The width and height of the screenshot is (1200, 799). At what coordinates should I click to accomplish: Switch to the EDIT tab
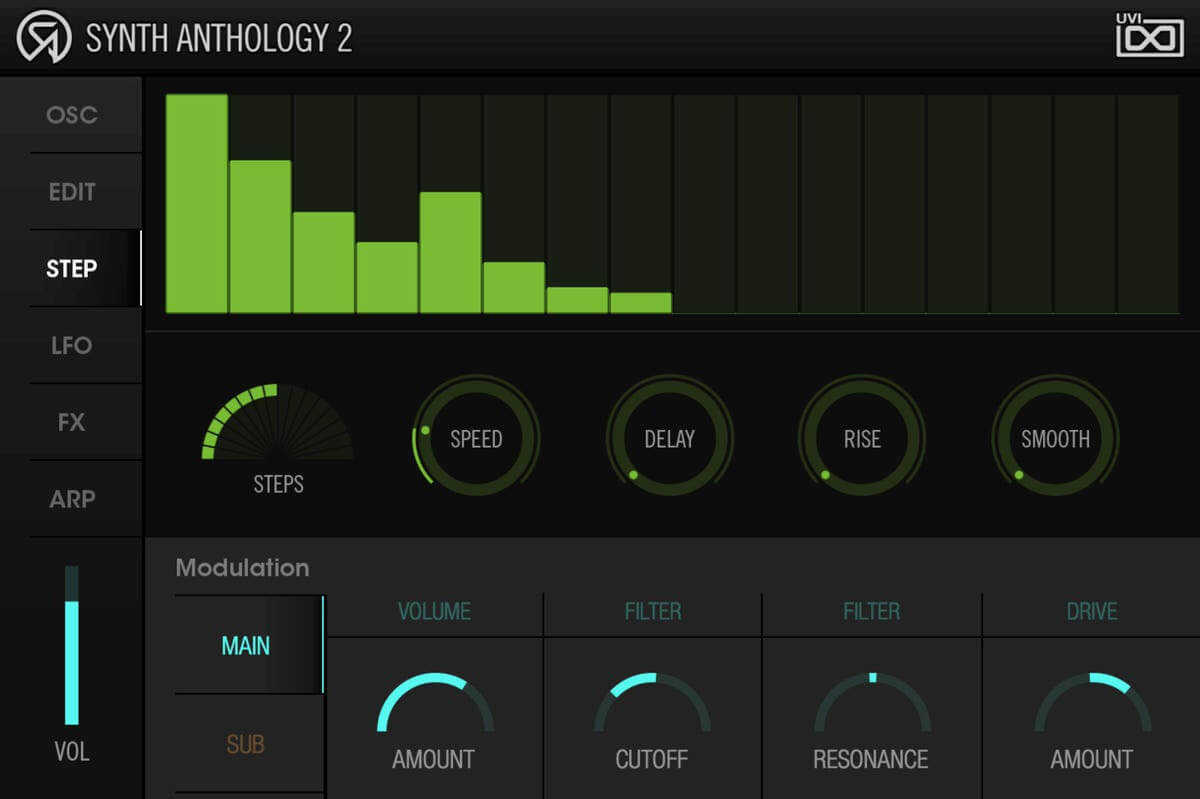pos(72,192)
